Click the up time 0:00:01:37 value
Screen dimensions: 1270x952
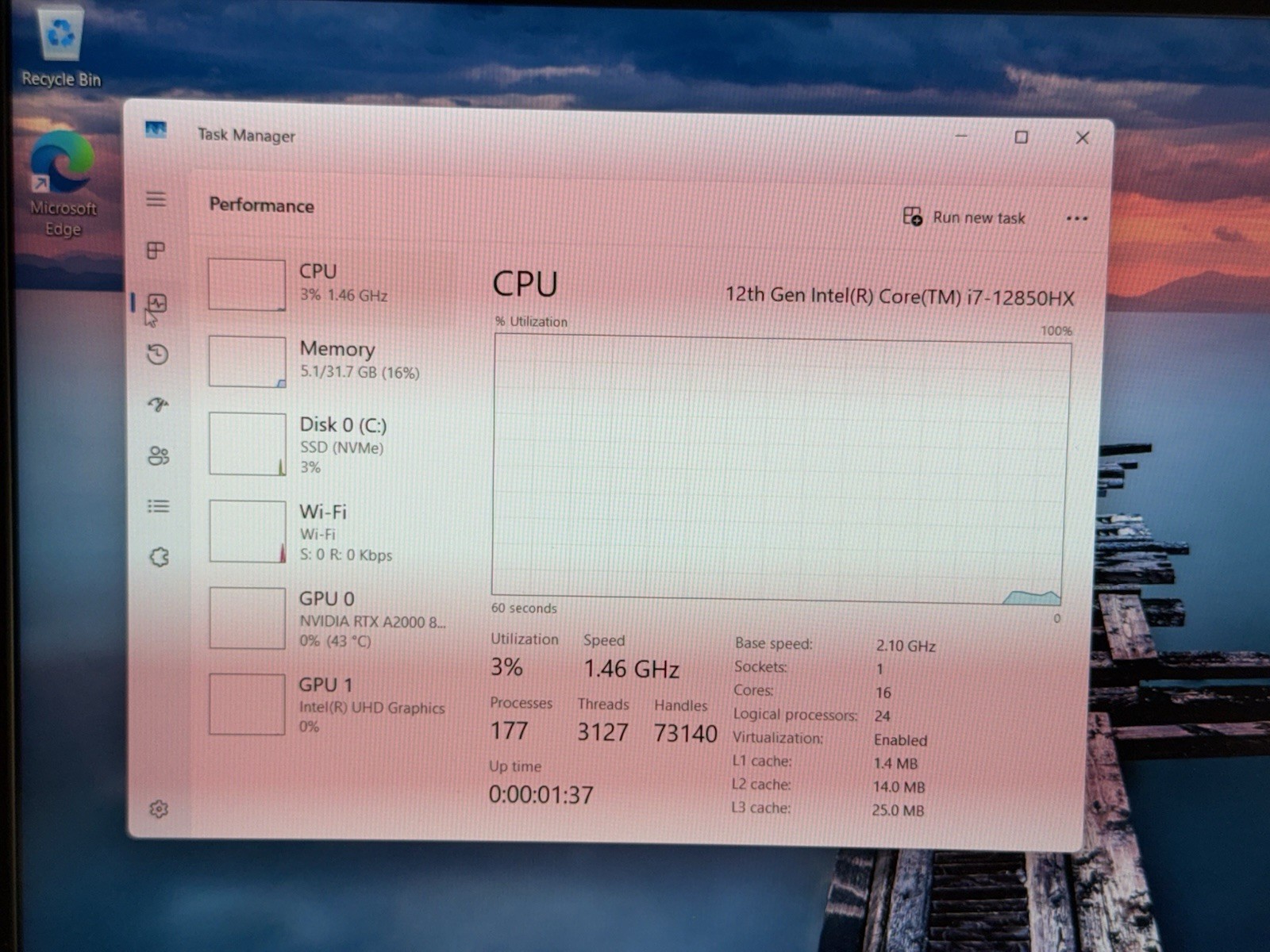(541, 794)
